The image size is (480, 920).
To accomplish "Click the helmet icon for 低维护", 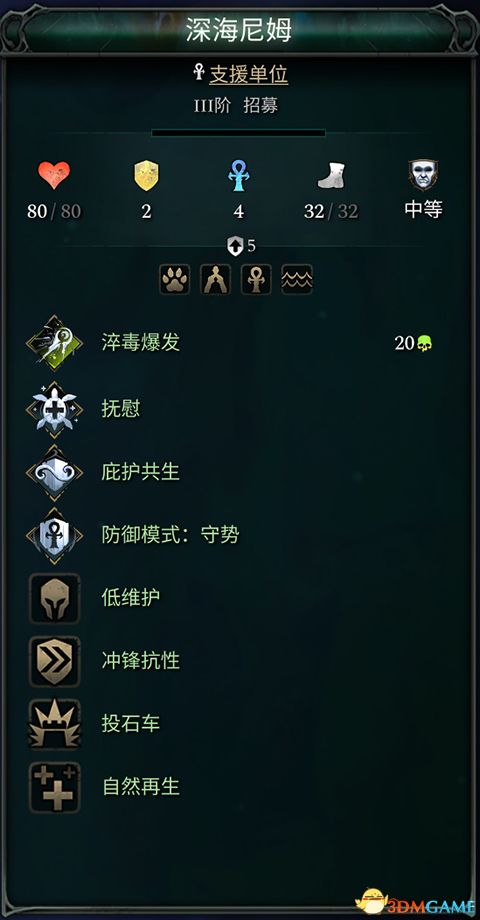I will pyautogui.click(x=55, y=598).
